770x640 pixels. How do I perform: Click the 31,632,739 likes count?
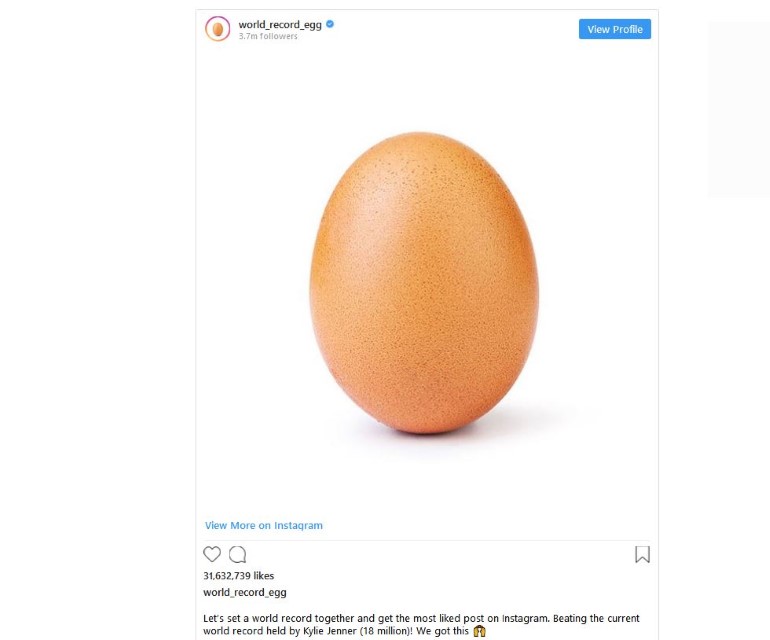click(238, 576)
